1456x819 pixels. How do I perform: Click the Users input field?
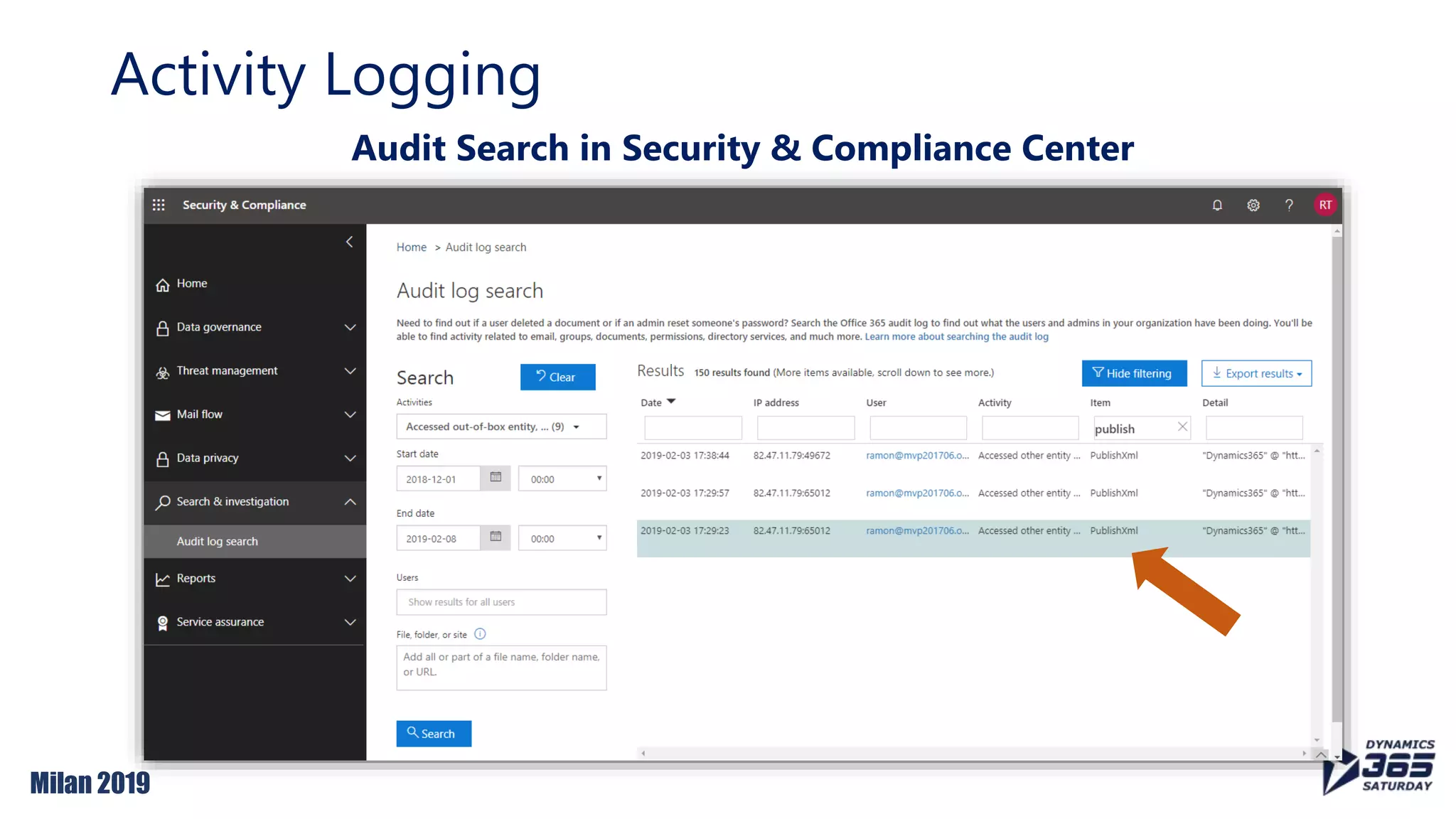click(501, 601)
